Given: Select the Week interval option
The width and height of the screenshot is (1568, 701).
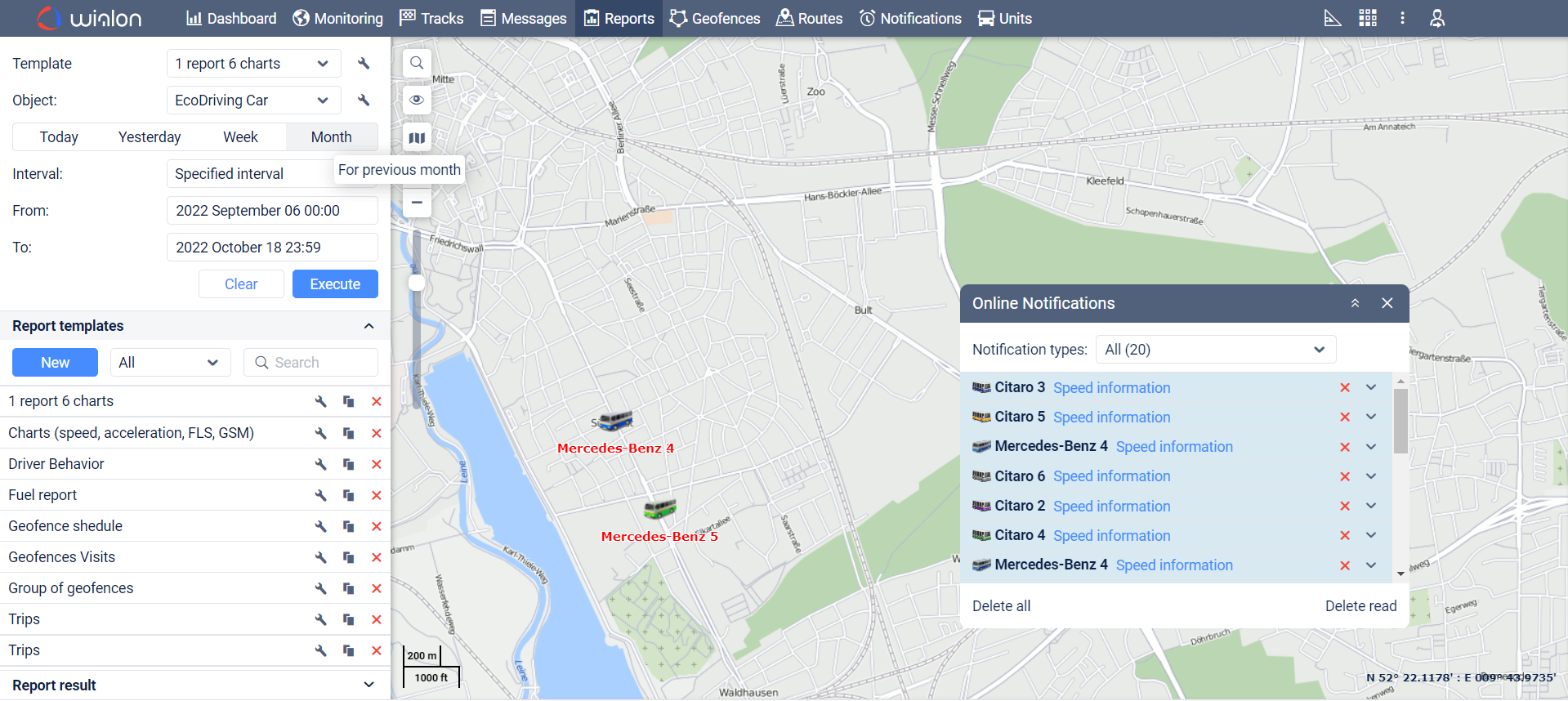Looking at the screenshot, I should click(240, 137).
